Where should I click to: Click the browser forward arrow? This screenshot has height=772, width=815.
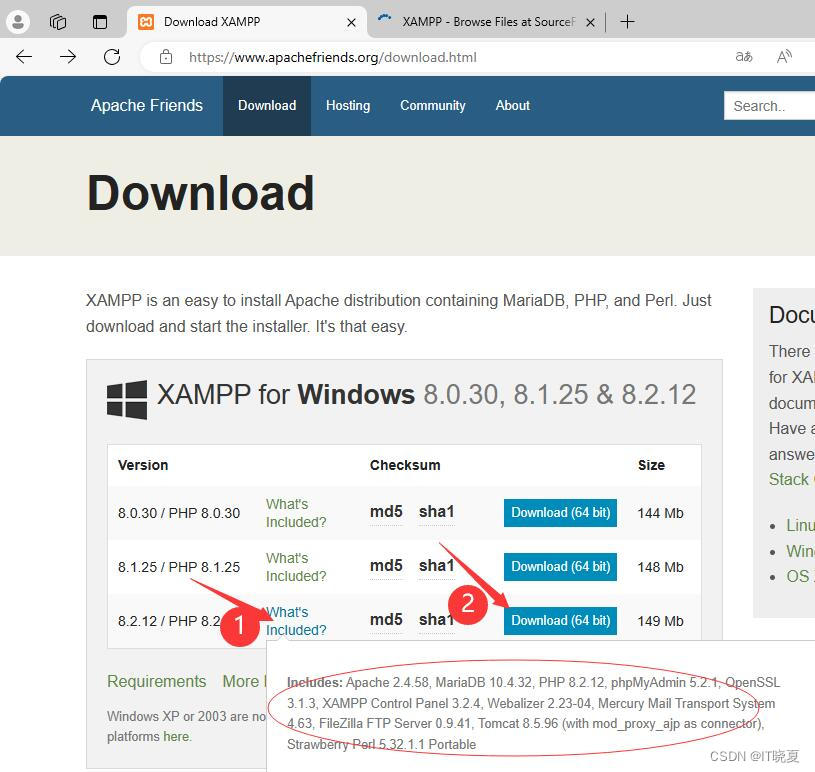[x=68, y=57]
